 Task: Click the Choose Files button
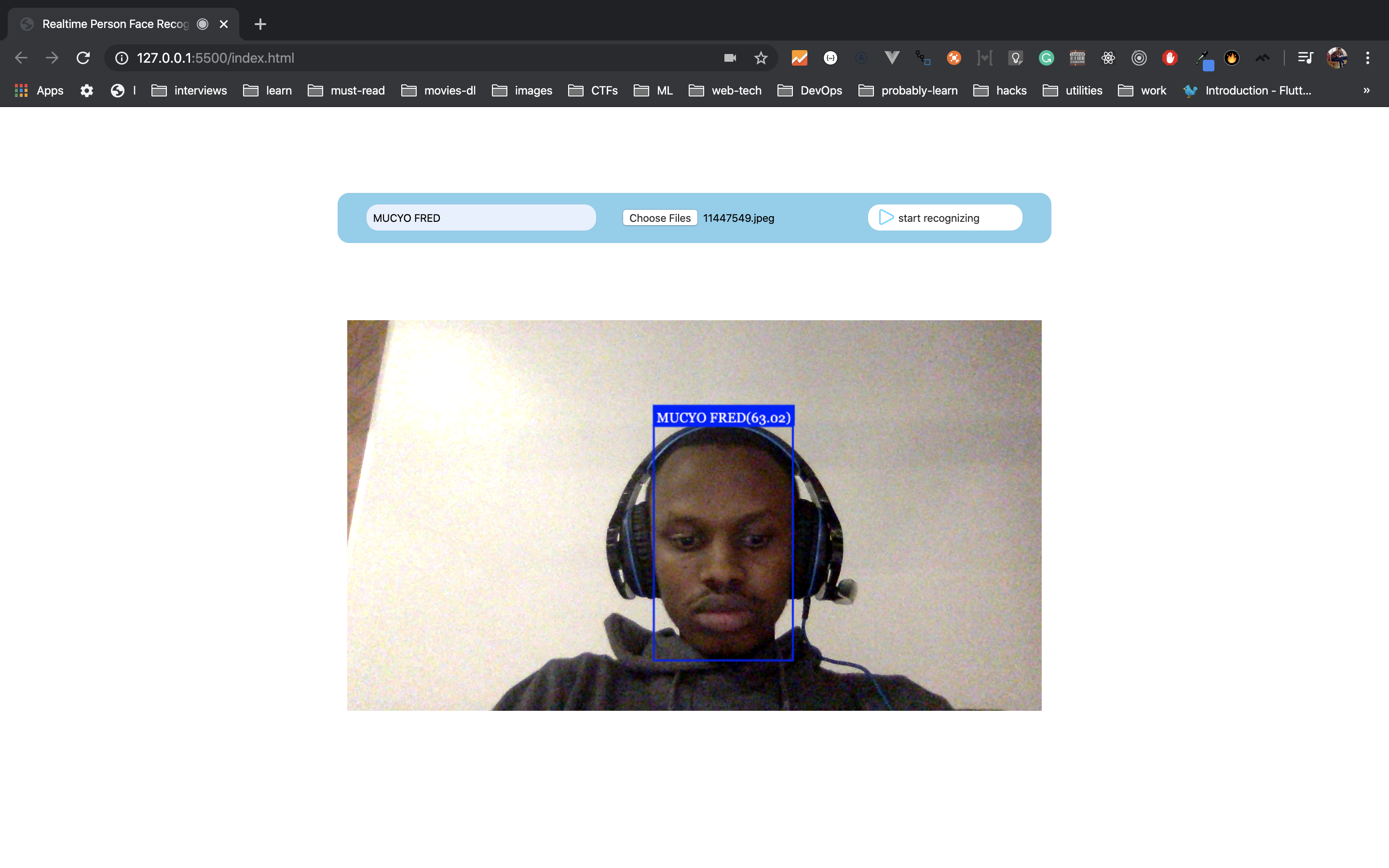pyautogui.click(x=659, y=218)
